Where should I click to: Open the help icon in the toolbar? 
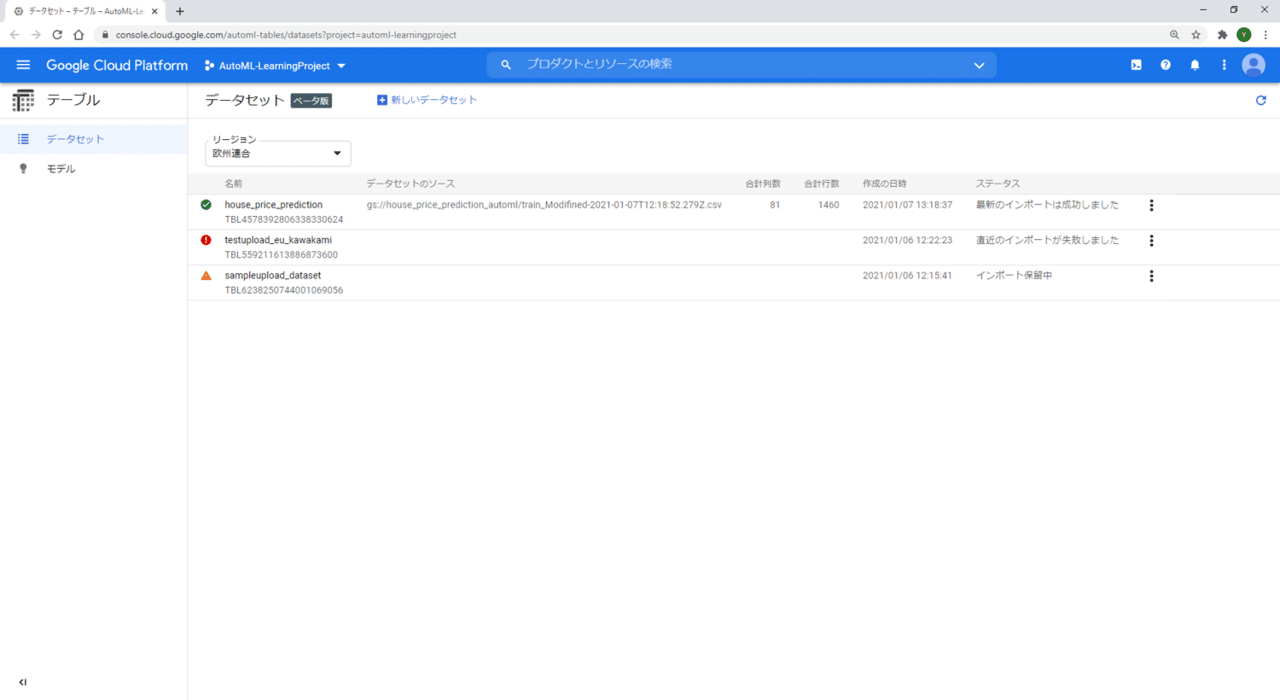click(1165, 64)
